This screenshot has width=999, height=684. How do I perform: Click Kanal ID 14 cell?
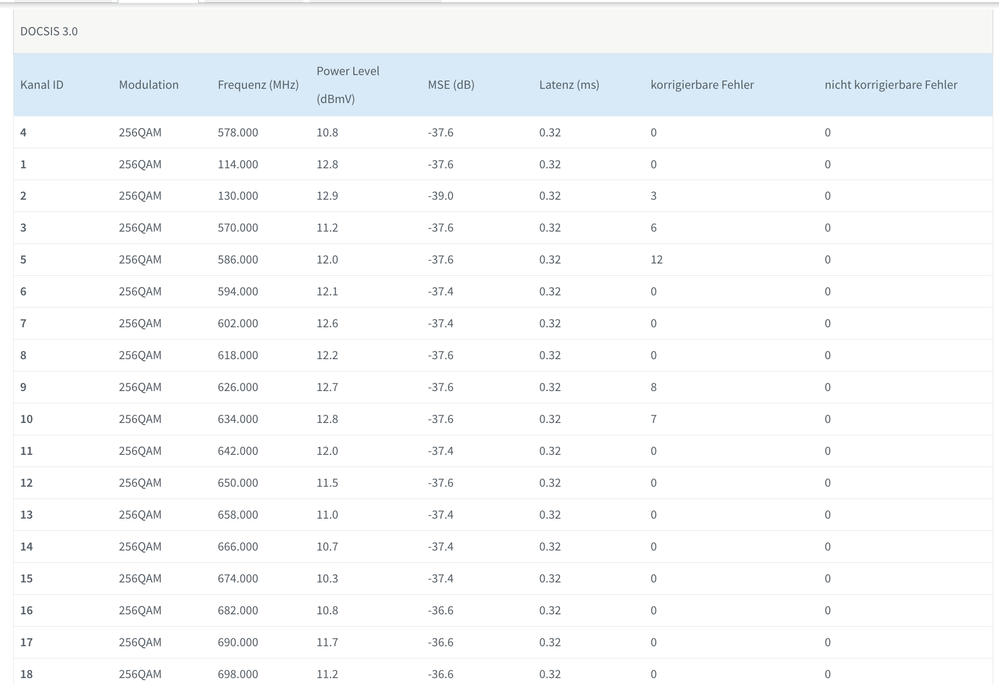coord(26,546)
